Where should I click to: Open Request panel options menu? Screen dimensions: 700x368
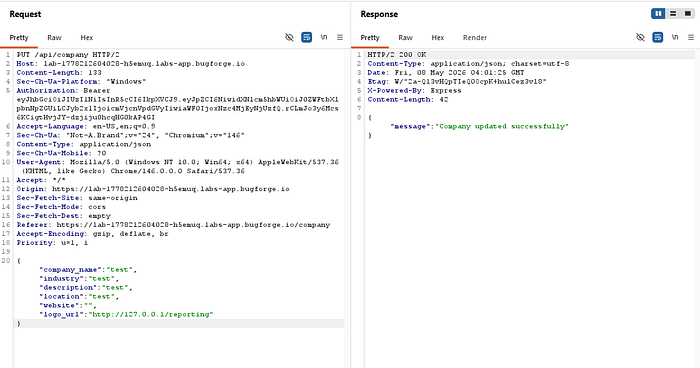[x=340, y=38]
